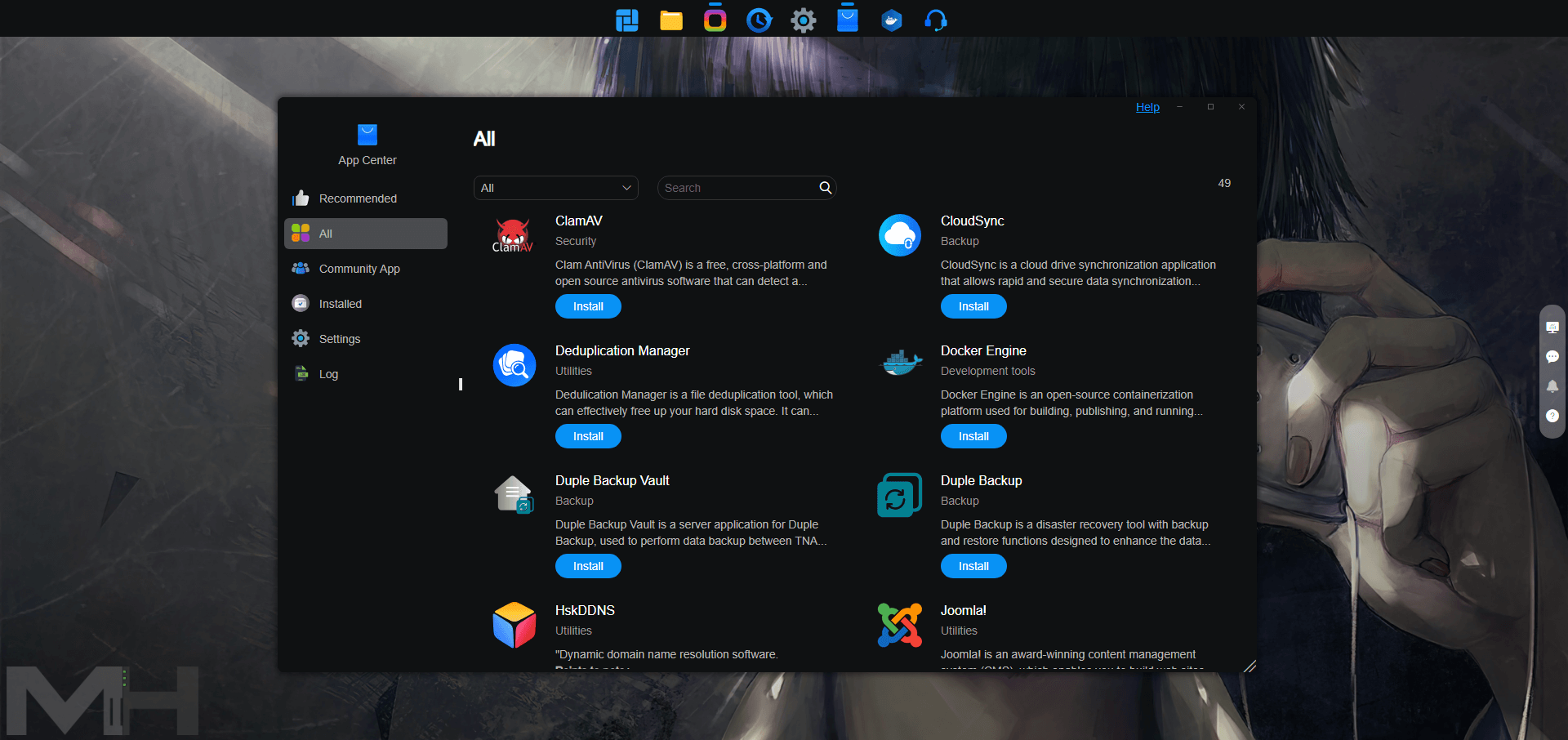
Task: Click Security category under ClamAV
Action: [x=576, y=241]
